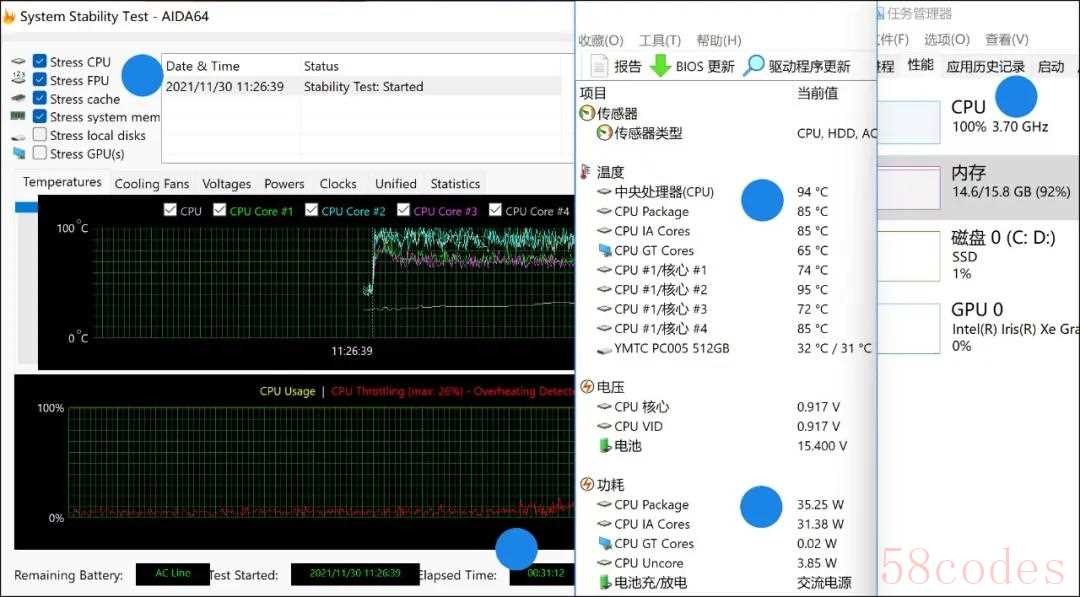The width and height of the screenshot is (1080, 597).
Task: Click the 中央处理器(CPU) row chip icon
Action: 604,192
